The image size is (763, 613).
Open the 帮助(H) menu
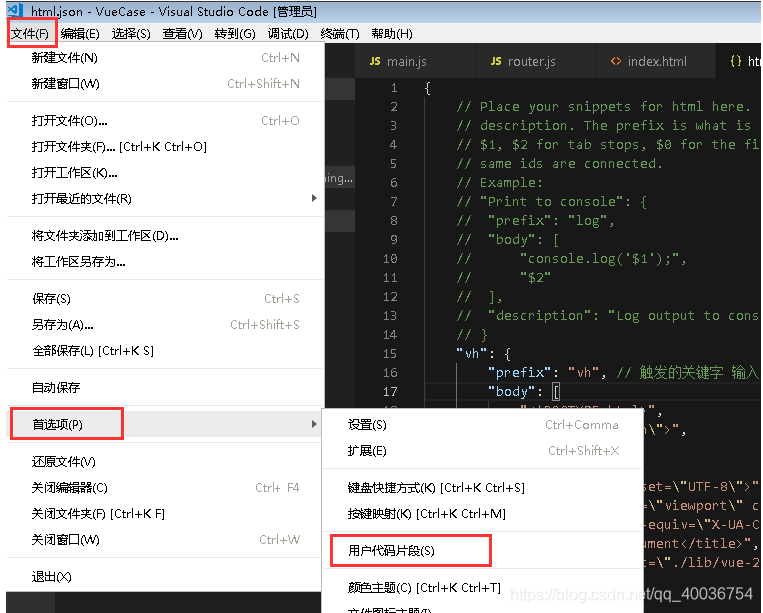(x=392, y=34)
